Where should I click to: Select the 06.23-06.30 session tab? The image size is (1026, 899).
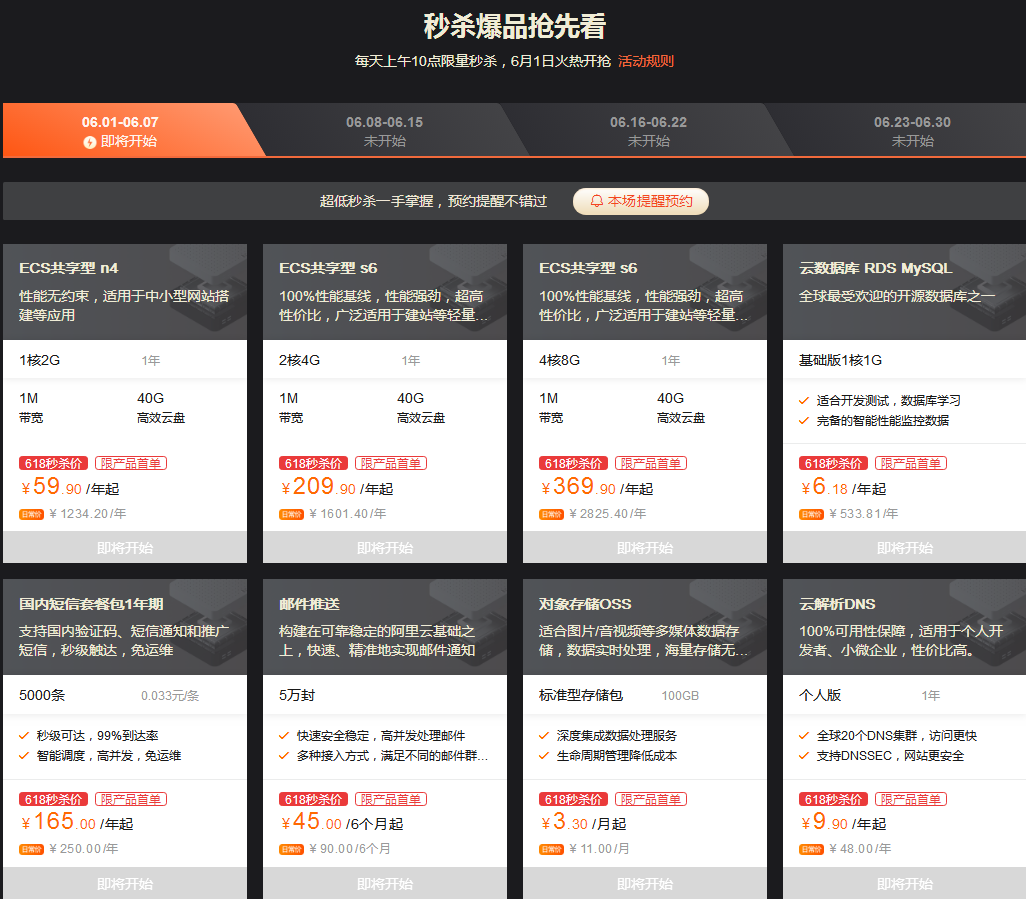tap(912, 131)
